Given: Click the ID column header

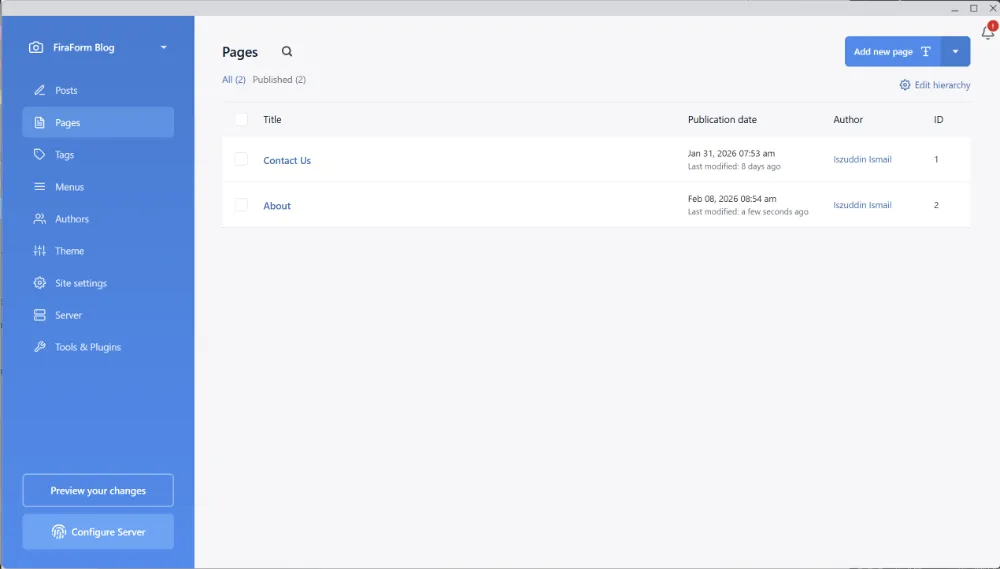Looking at the screenshot, I should (x=938, y=119).
